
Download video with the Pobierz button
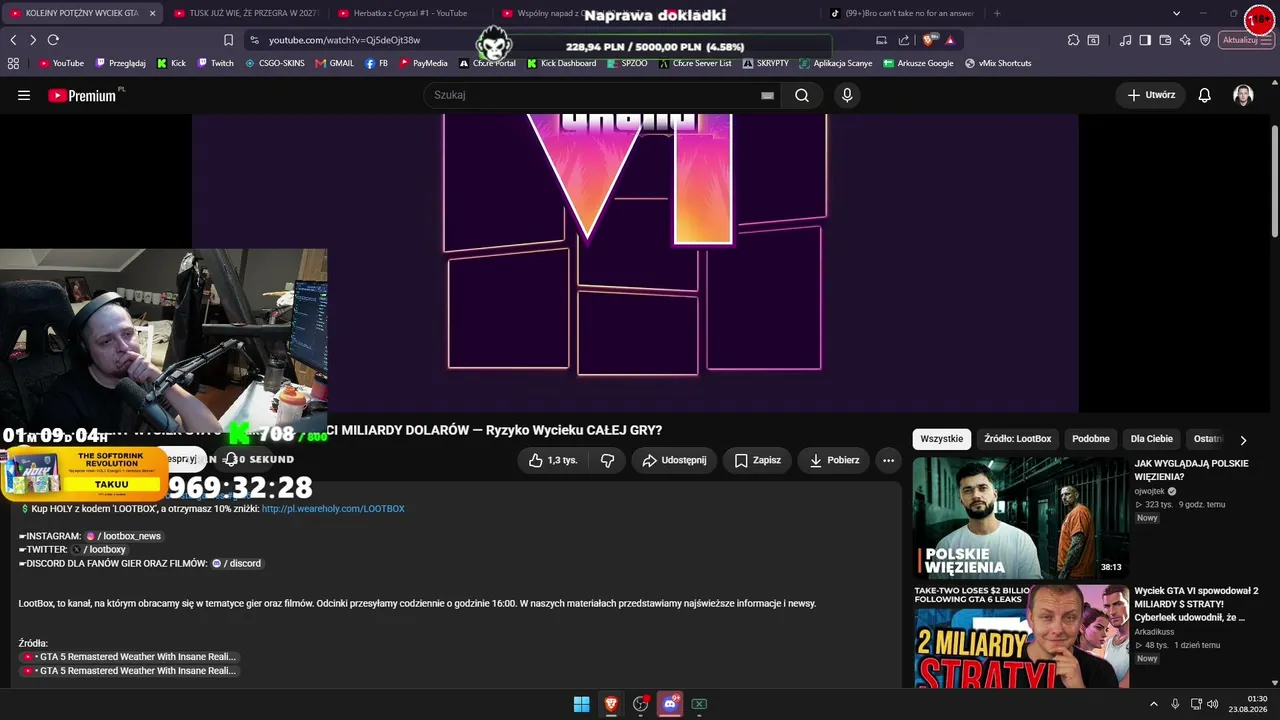pyautogui.click(x=834, y=460)
